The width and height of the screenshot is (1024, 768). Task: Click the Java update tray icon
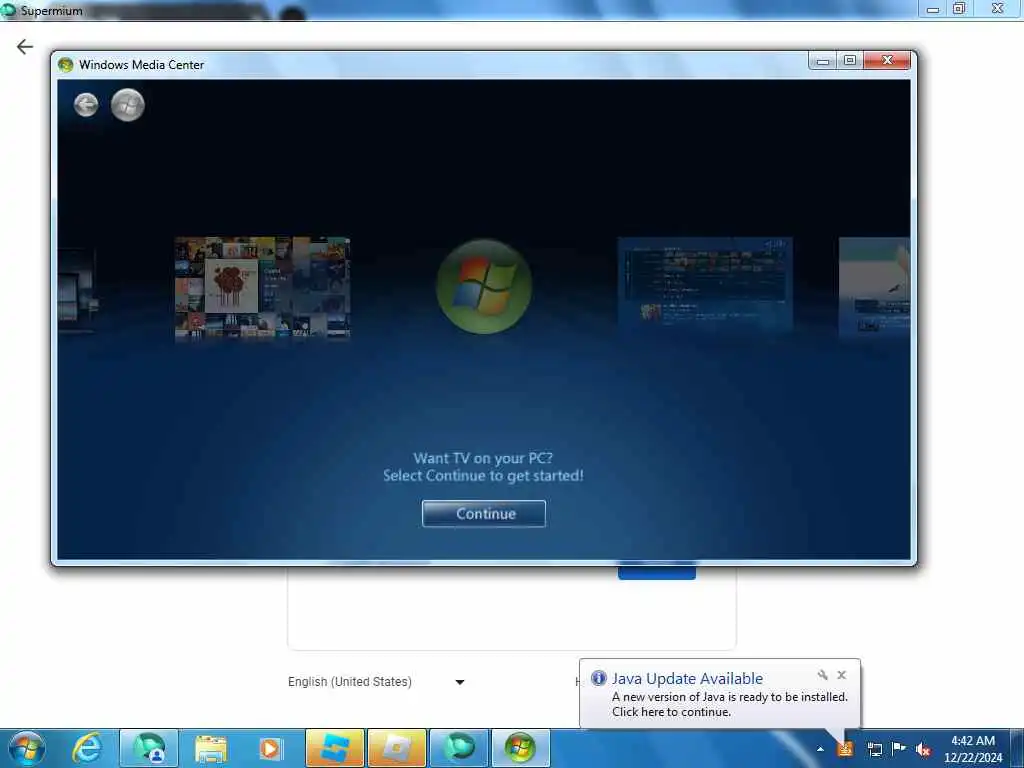846,749
